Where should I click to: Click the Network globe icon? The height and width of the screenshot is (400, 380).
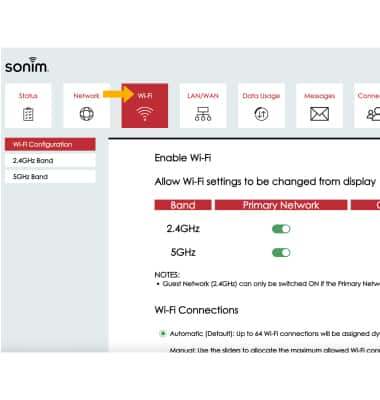pos(87,114)
